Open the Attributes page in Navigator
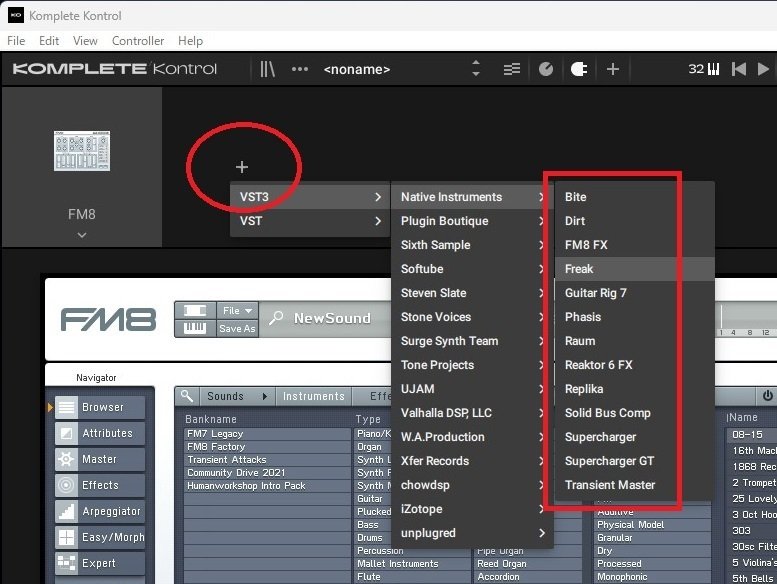 pyautogui.click(x=100, y=433)
